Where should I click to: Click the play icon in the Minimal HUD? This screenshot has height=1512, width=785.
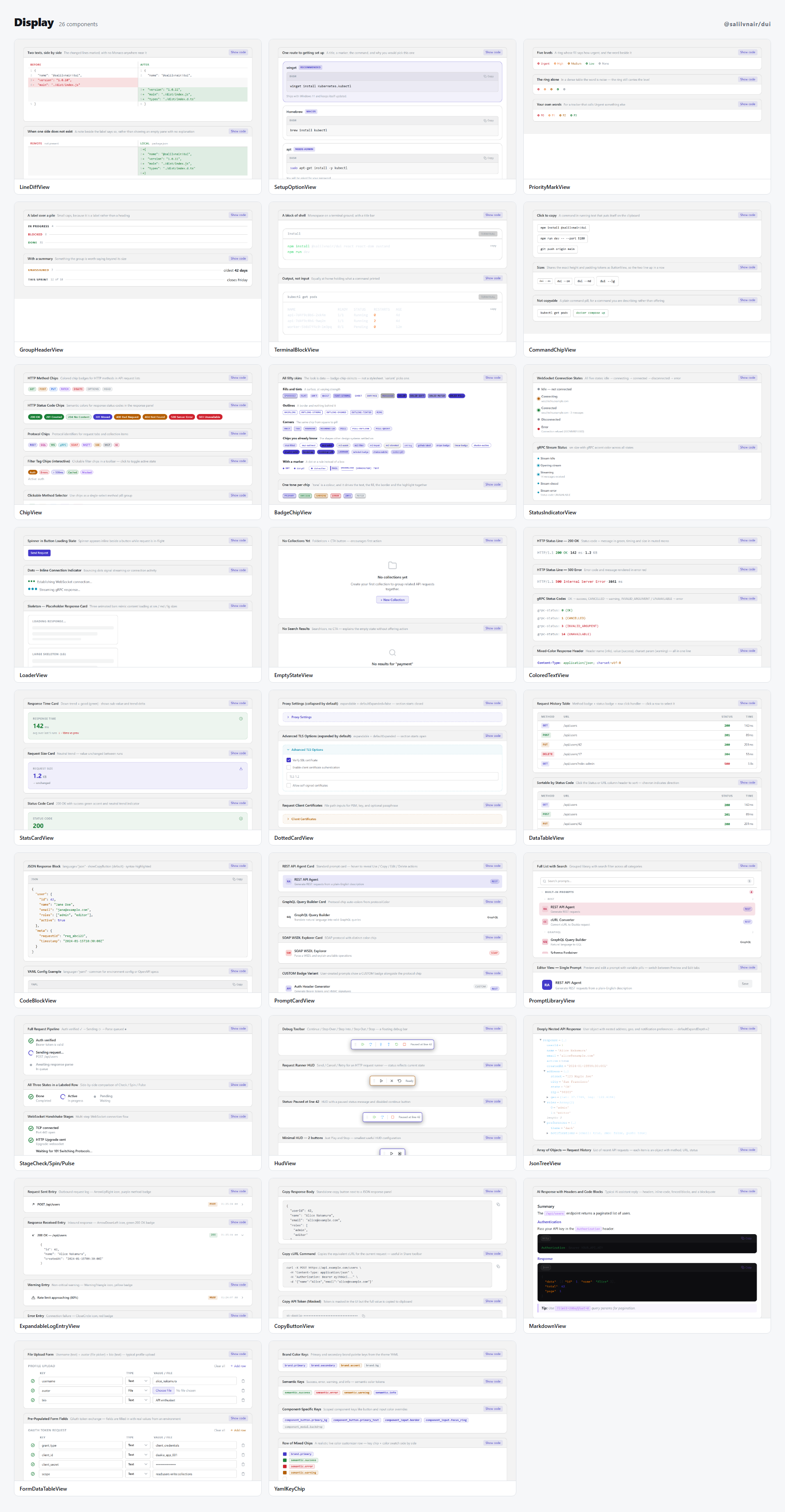click(391, 1153)
